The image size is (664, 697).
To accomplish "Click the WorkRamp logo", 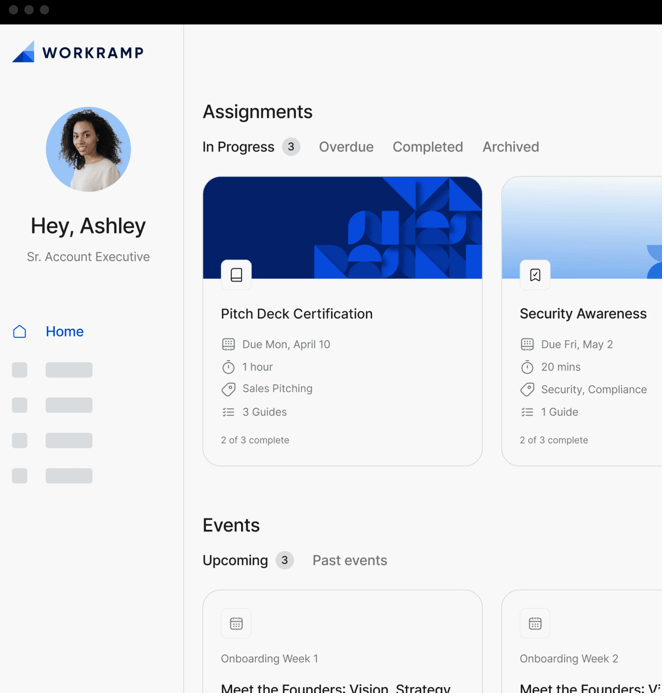I will (78, 53).
